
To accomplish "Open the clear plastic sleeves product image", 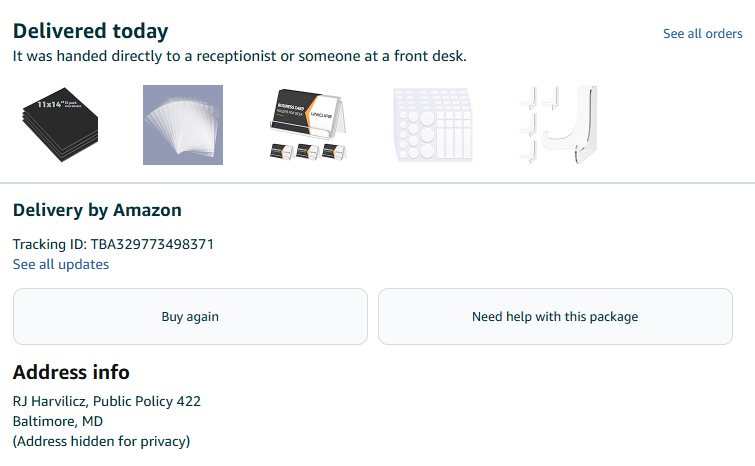I will 183,125.
